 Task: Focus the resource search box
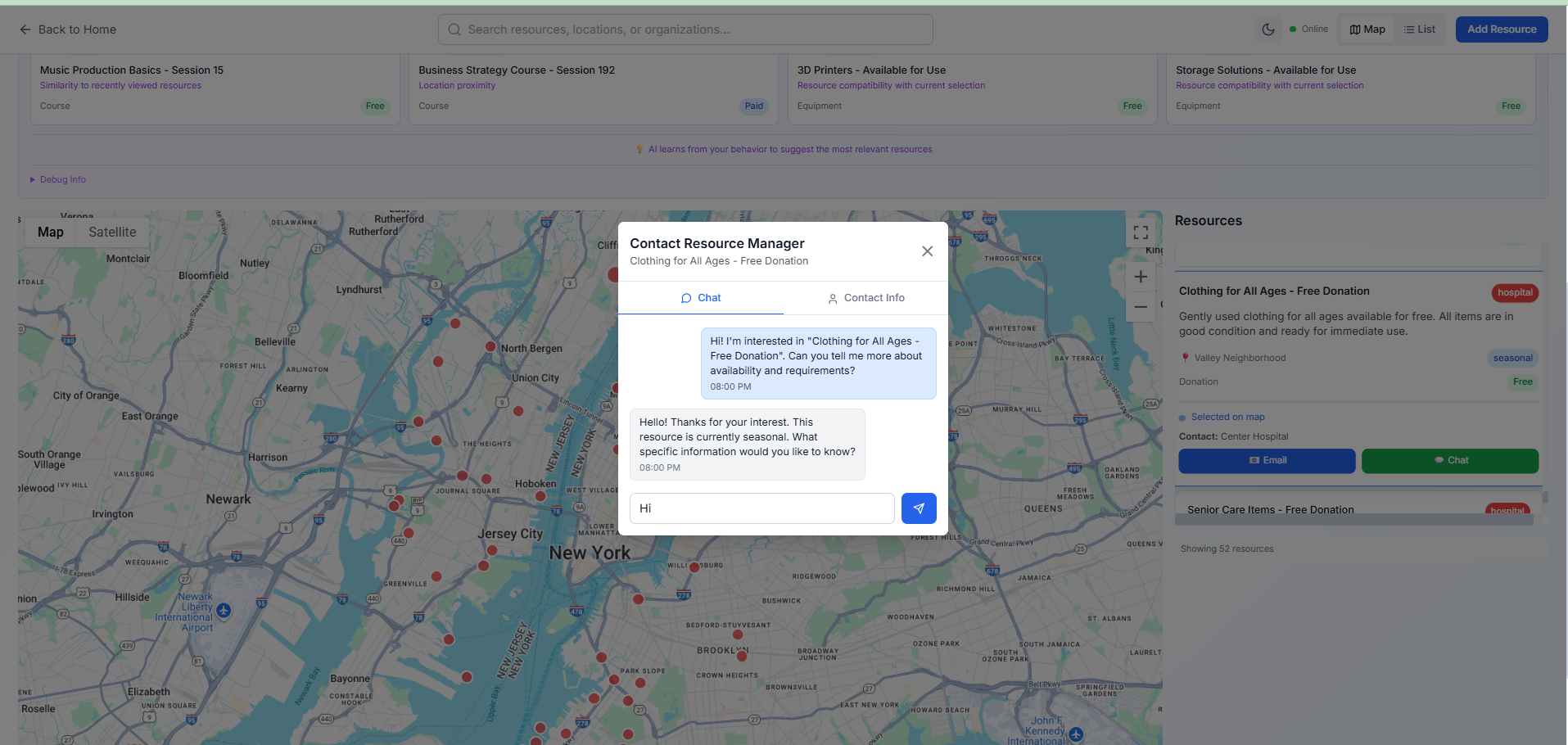tap(685, 29)
